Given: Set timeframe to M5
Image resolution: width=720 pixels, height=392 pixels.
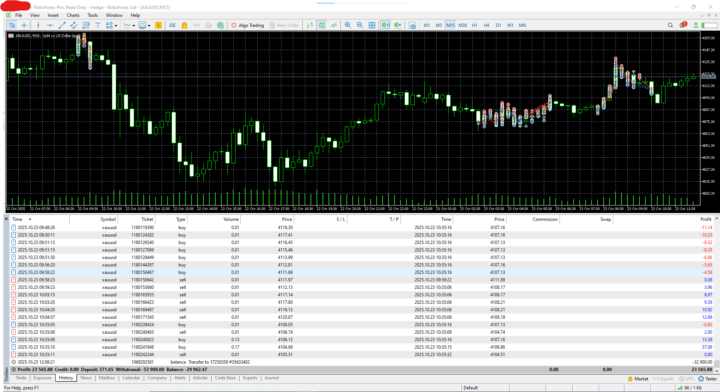Looking at the screenshot, I should pyautogui.click(x=439, y=25).
